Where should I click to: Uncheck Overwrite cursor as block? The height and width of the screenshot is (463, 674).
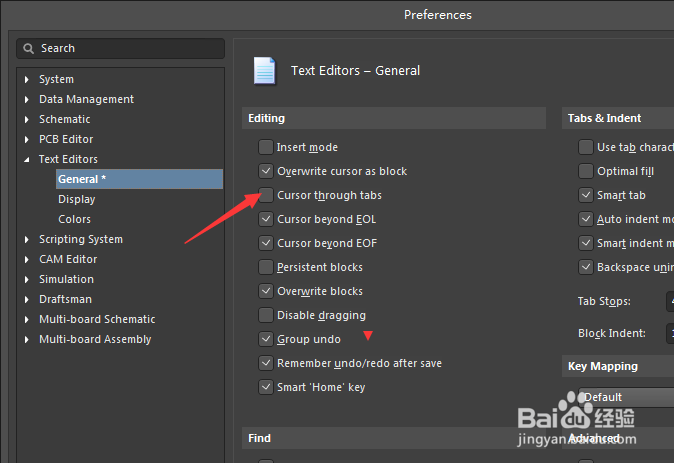[266, 171]
